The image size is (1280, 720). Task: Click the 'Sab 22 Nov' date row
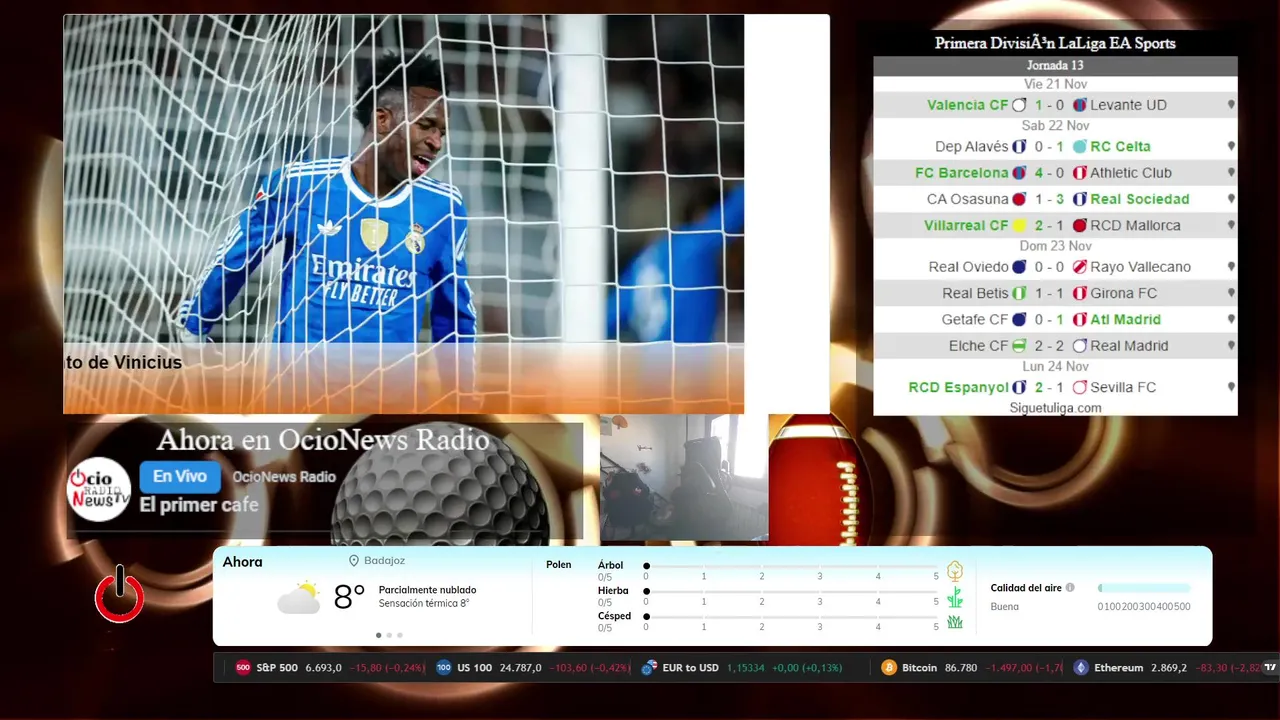1055,126
